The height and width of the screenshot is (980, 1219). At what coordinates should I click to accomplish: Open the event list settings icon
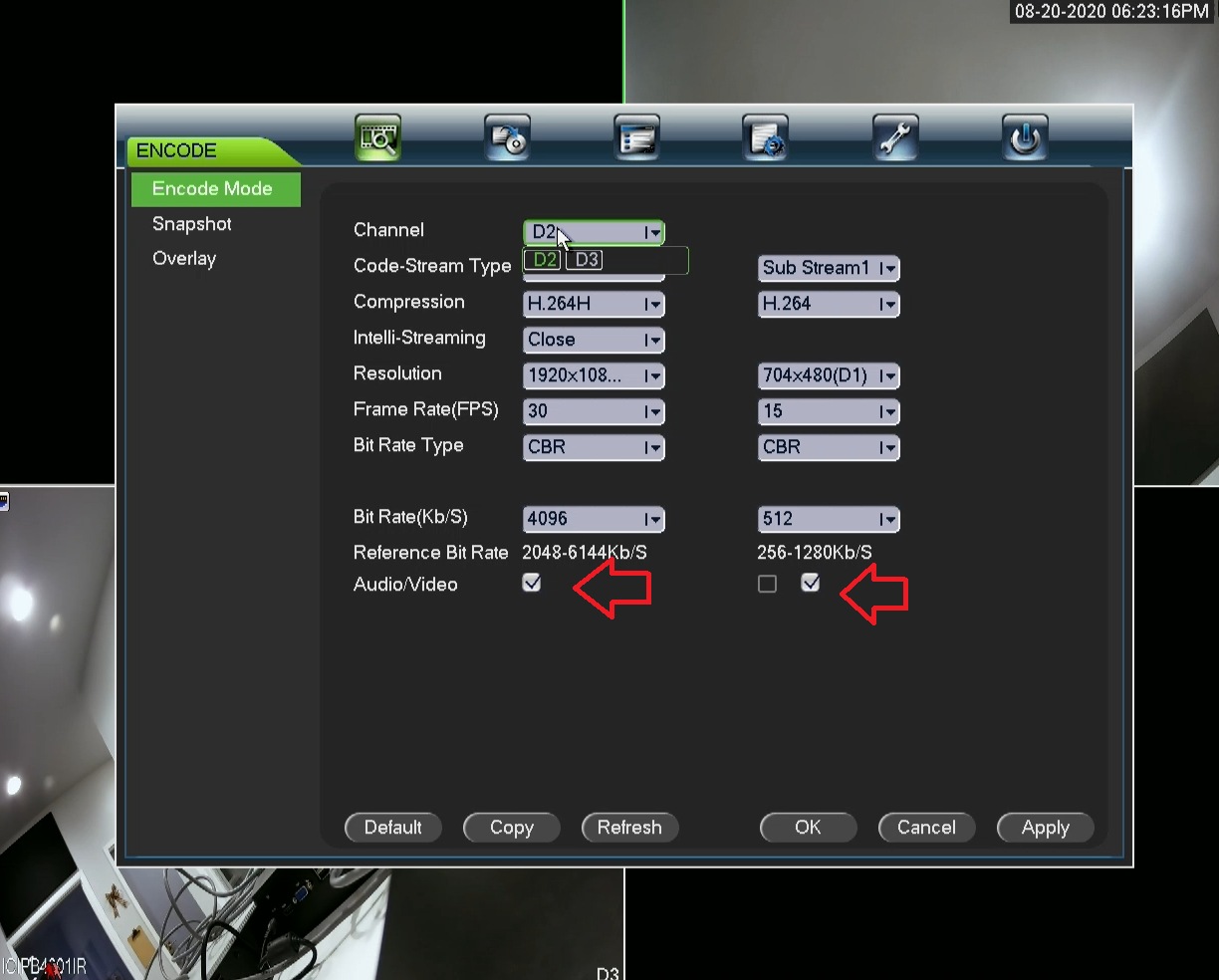click(635, 137)
